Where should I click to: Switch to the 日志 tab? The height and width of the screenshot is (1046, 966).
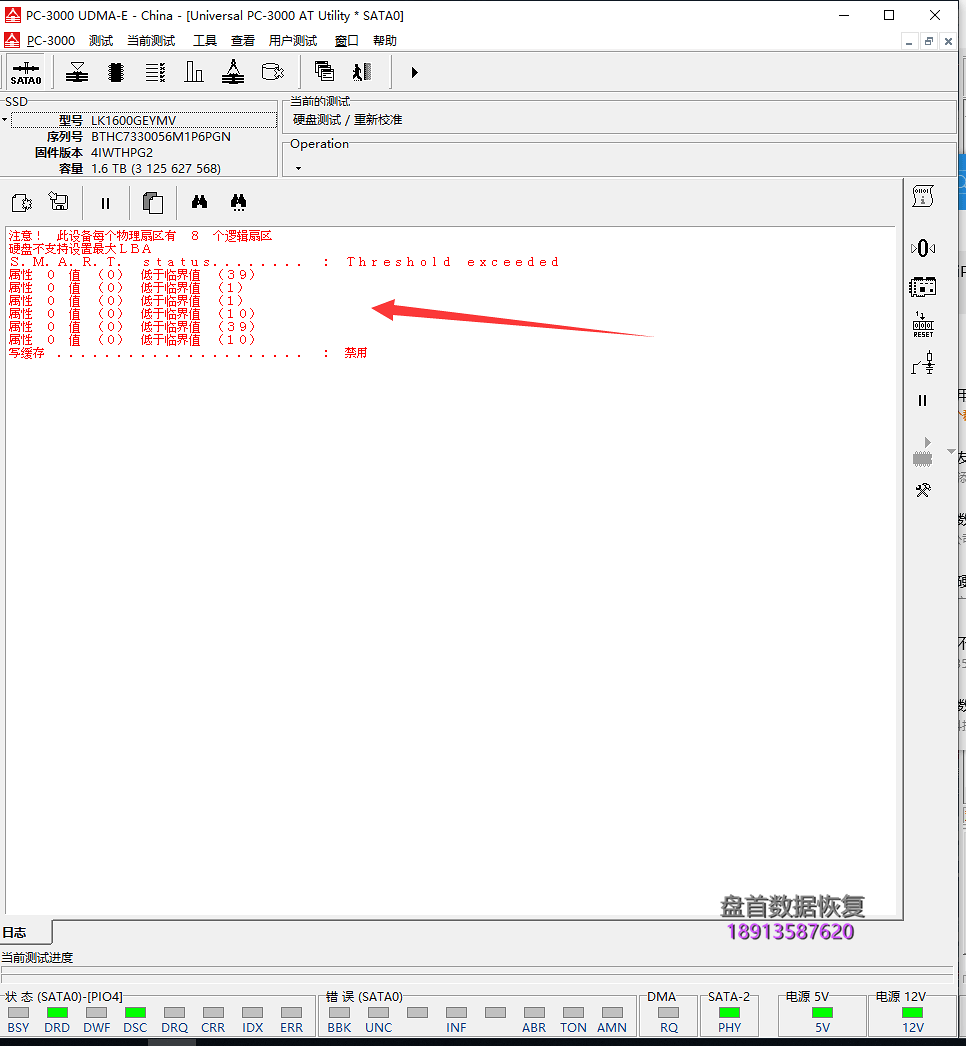(x=15, y=932)
